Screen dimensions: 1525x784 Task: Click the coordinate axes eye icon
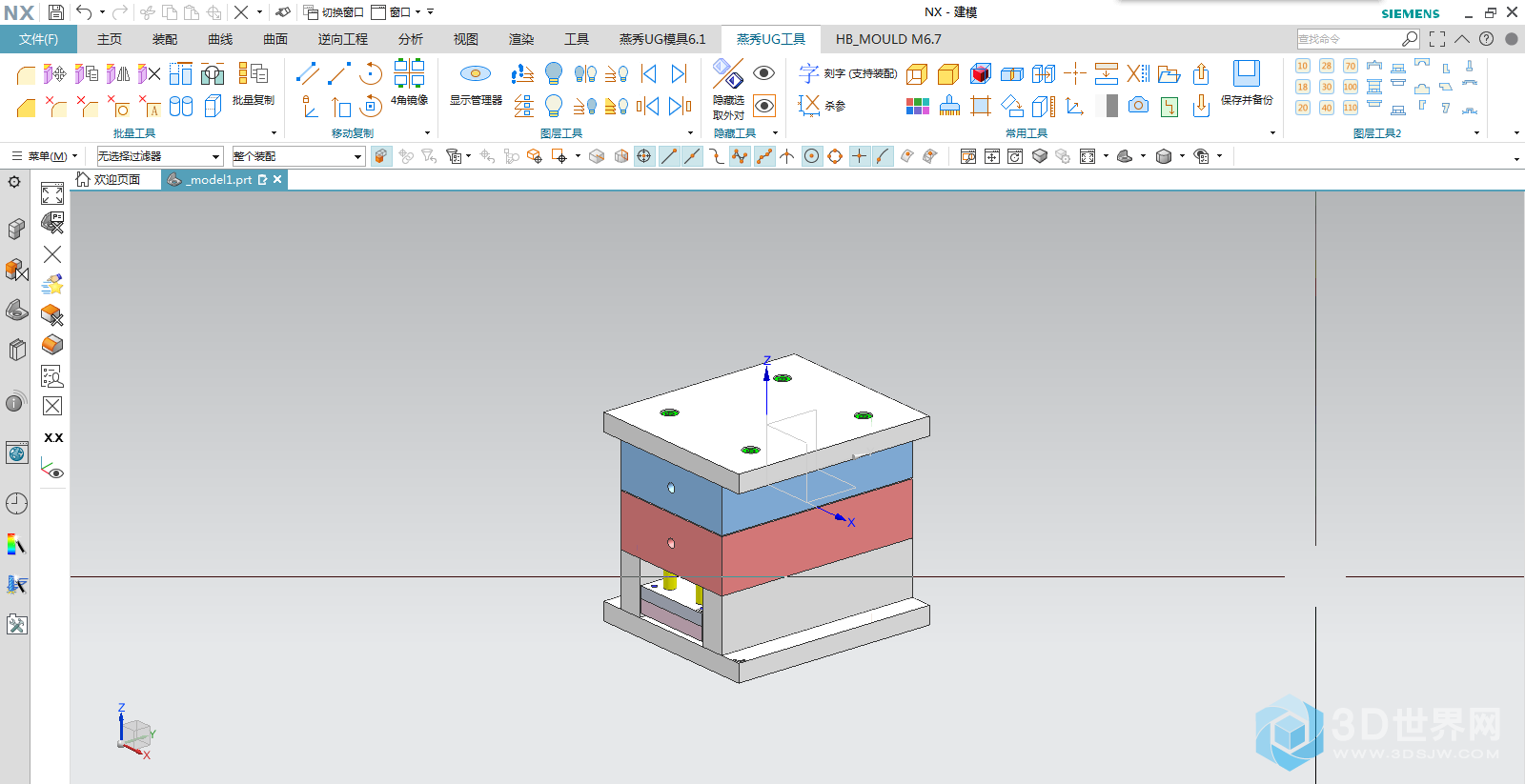point(52,468)
